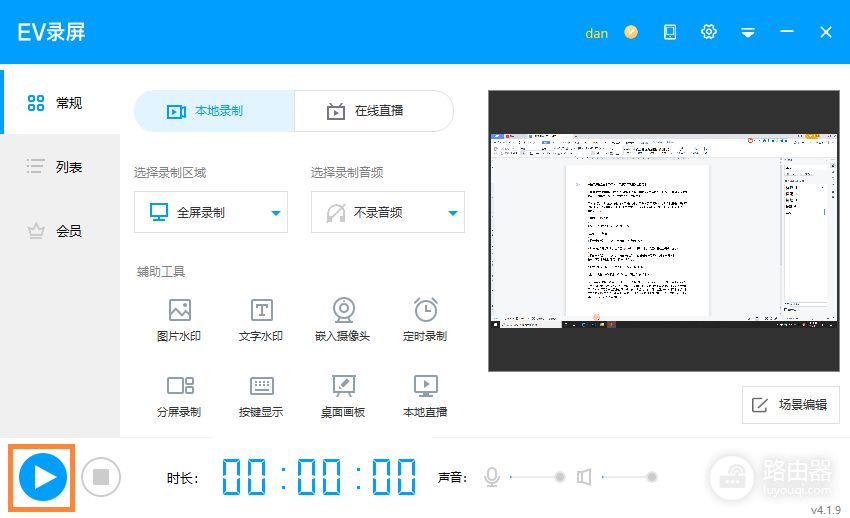Viewport: 850px width, 518px height.
Task: Open the 定时录制 scheduled recording tool
Action: (x=425, y=320)
